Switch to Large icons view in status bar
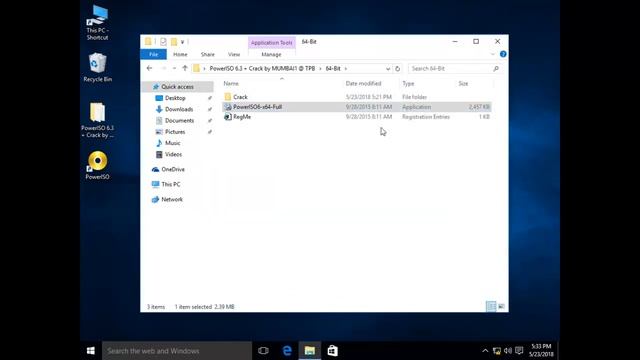 pos(501,307)
